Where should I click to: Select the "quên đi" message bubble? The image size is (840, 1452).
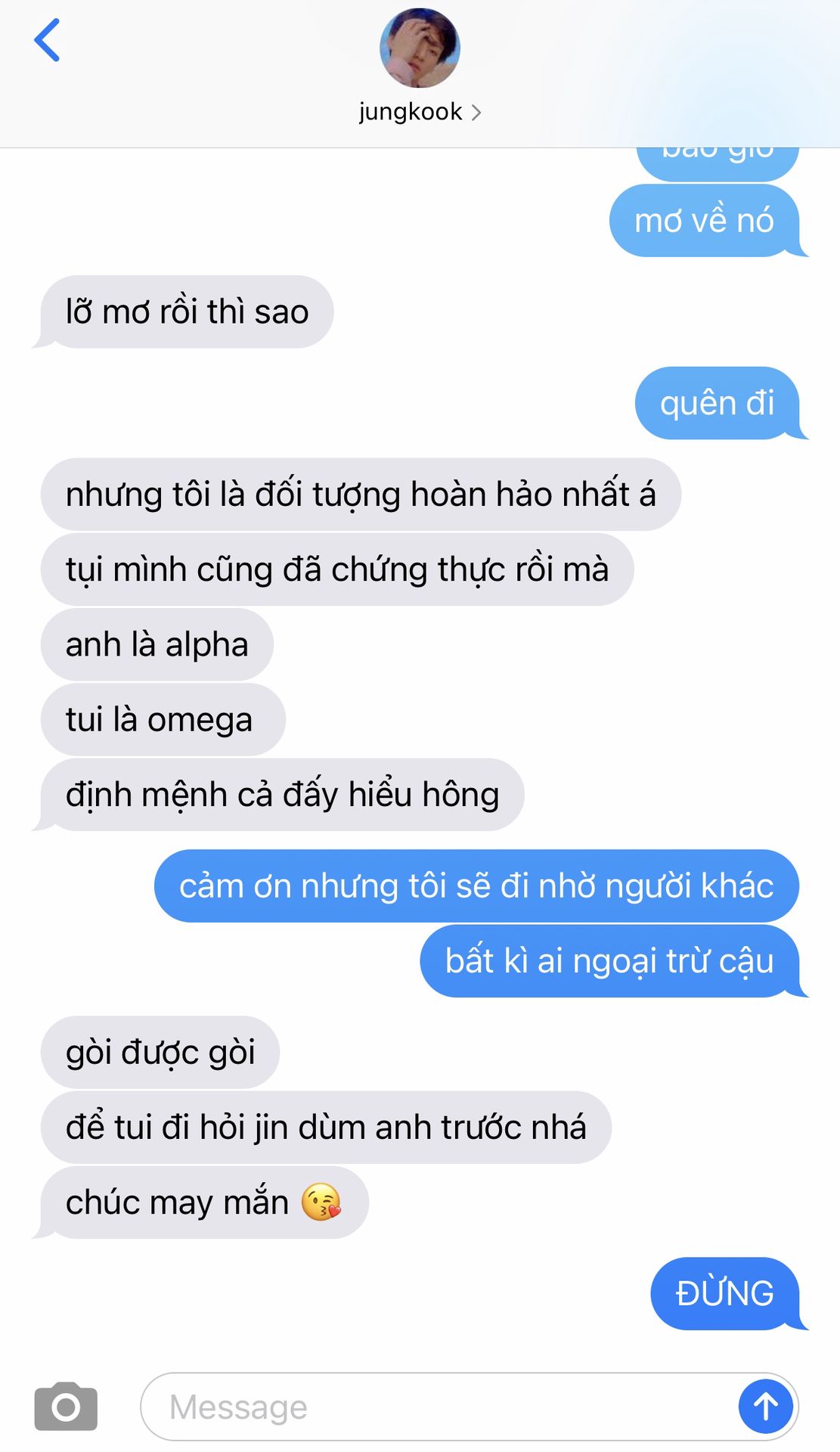(717, 403)
